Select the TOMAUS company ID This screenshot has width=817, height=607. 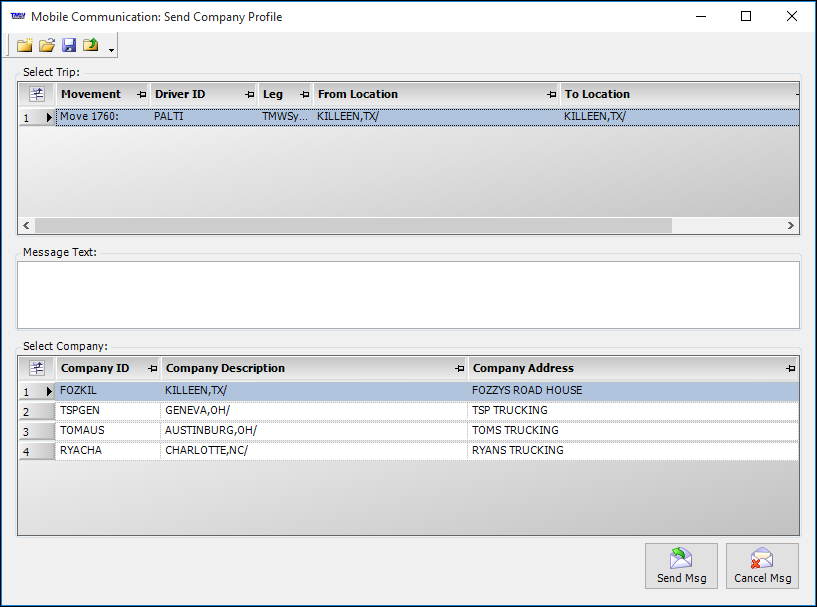tap(108, 430)
